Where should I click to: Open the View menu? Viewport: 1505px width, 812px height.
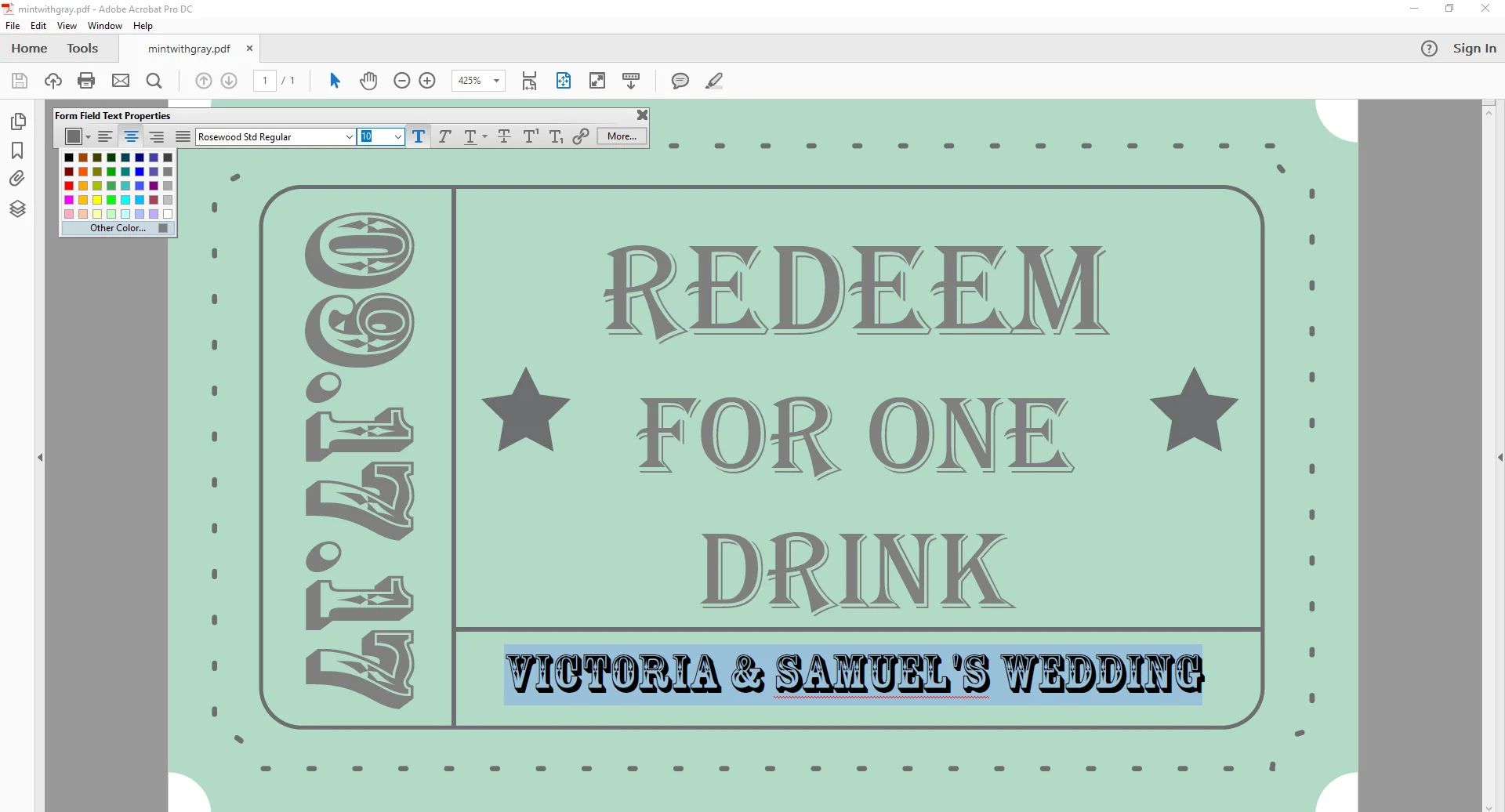coord(67,26)
